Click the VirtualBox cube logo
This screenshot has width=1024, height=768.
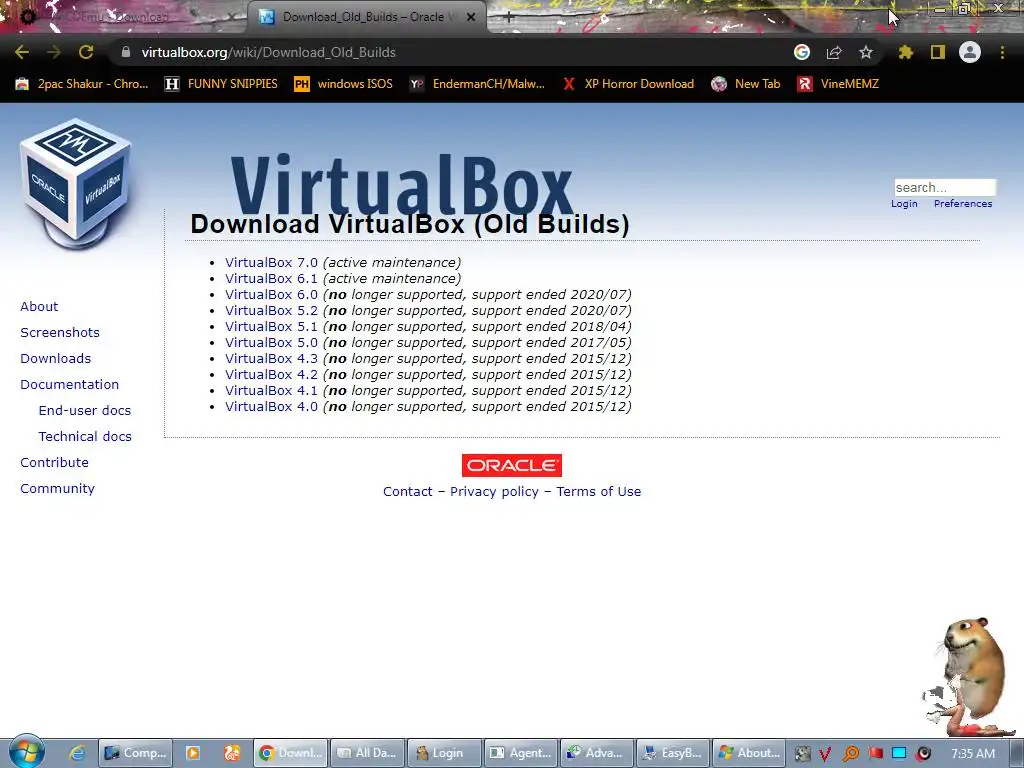pos(76,184)
